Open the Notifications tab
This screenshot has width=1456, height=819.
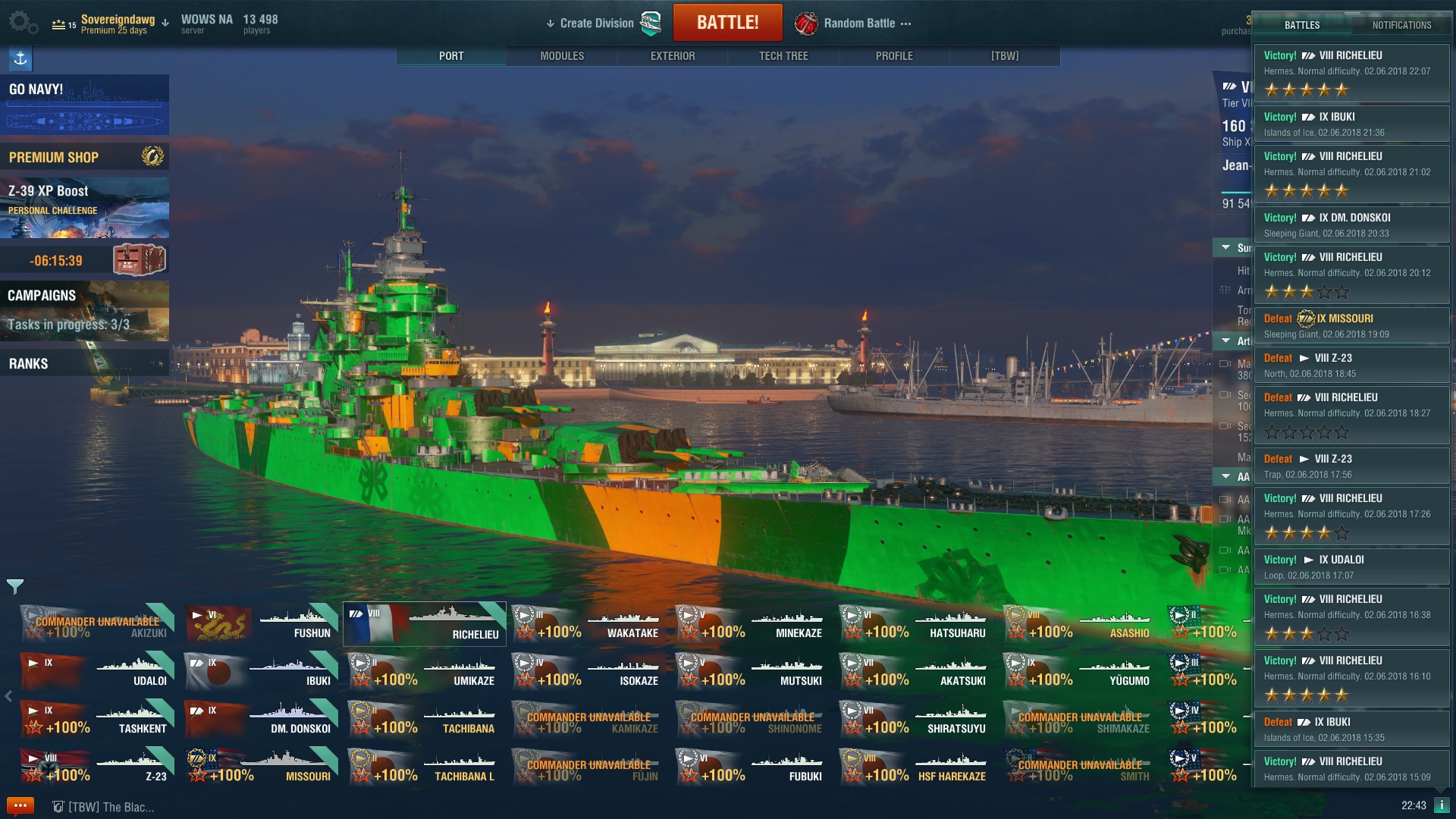1401,25
